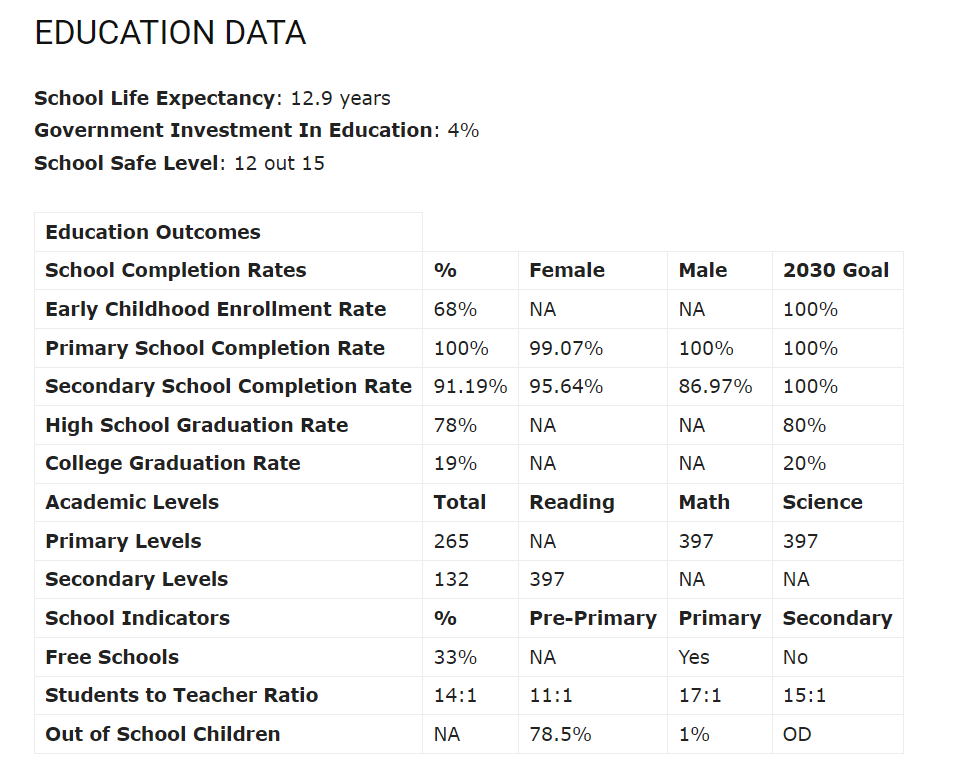Click the College Graduation Rate 19% cell

coord(455,463)
